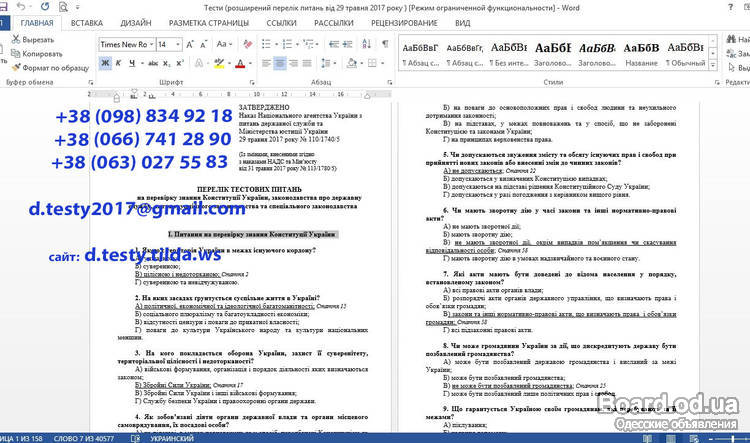Toggle superscript formatting
The height and width of the screenshot is (443, 750).
[180, 63]
